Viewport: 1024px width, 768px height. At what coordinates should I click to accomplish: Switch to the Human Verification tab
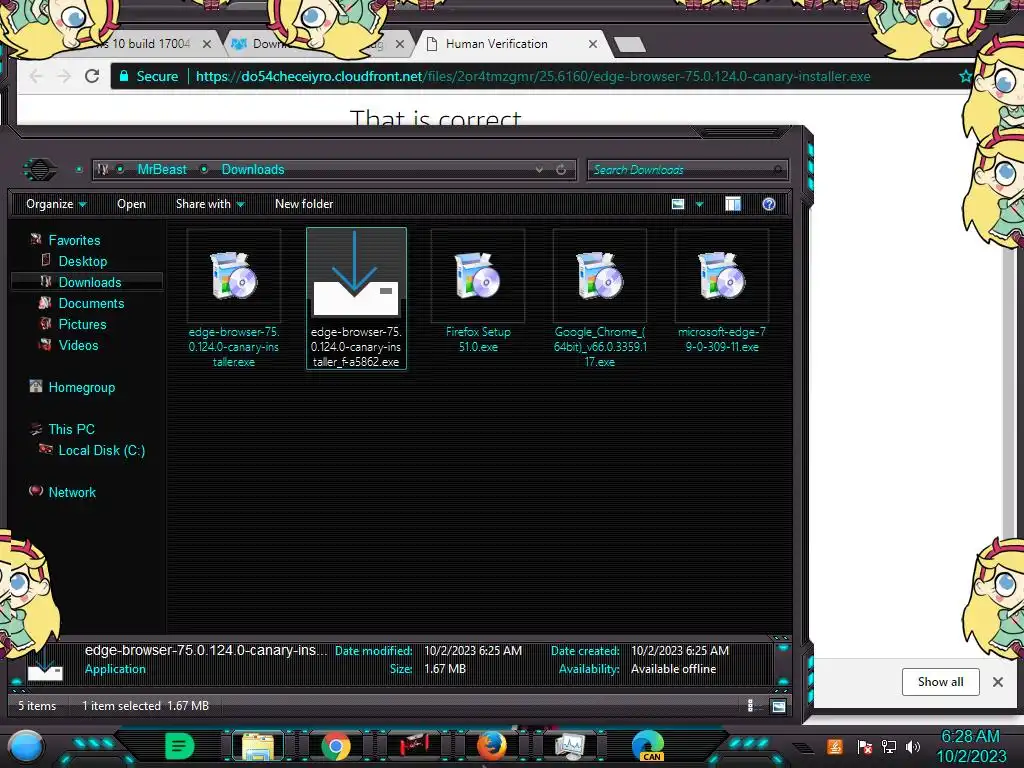tap(512, 44)
